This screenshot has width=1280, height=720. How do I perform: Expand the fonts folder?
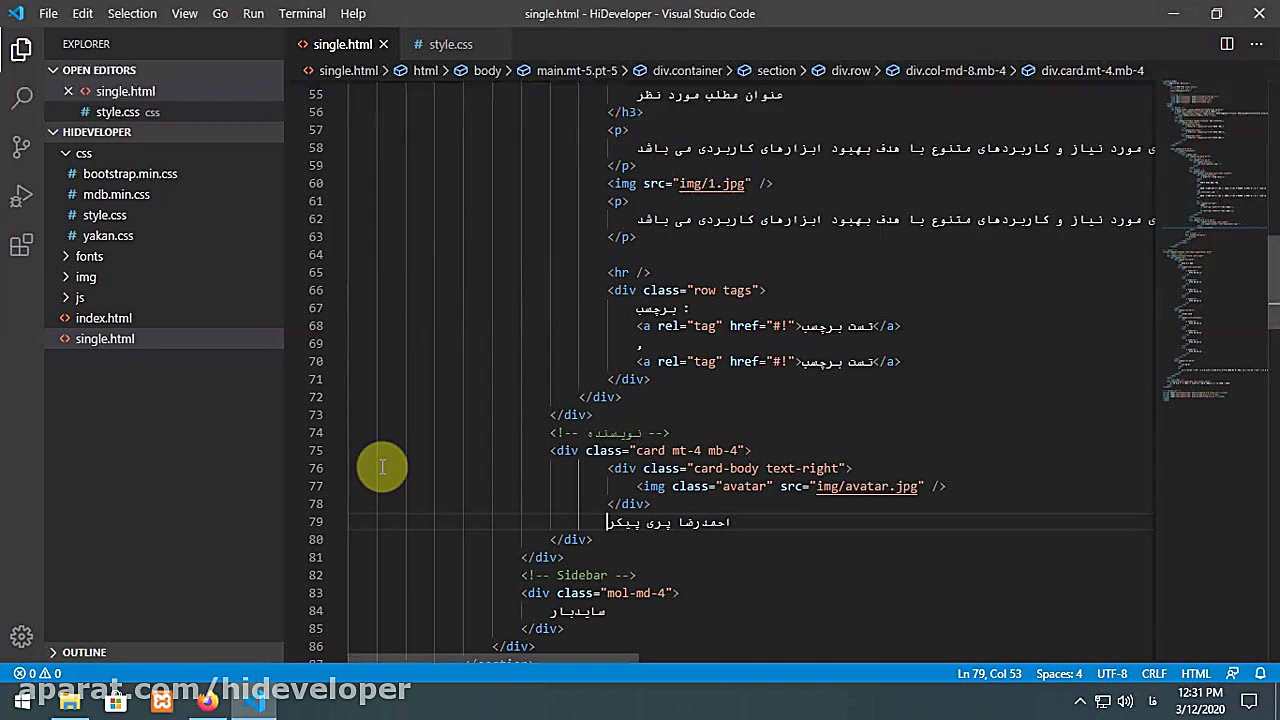(89, 256)
